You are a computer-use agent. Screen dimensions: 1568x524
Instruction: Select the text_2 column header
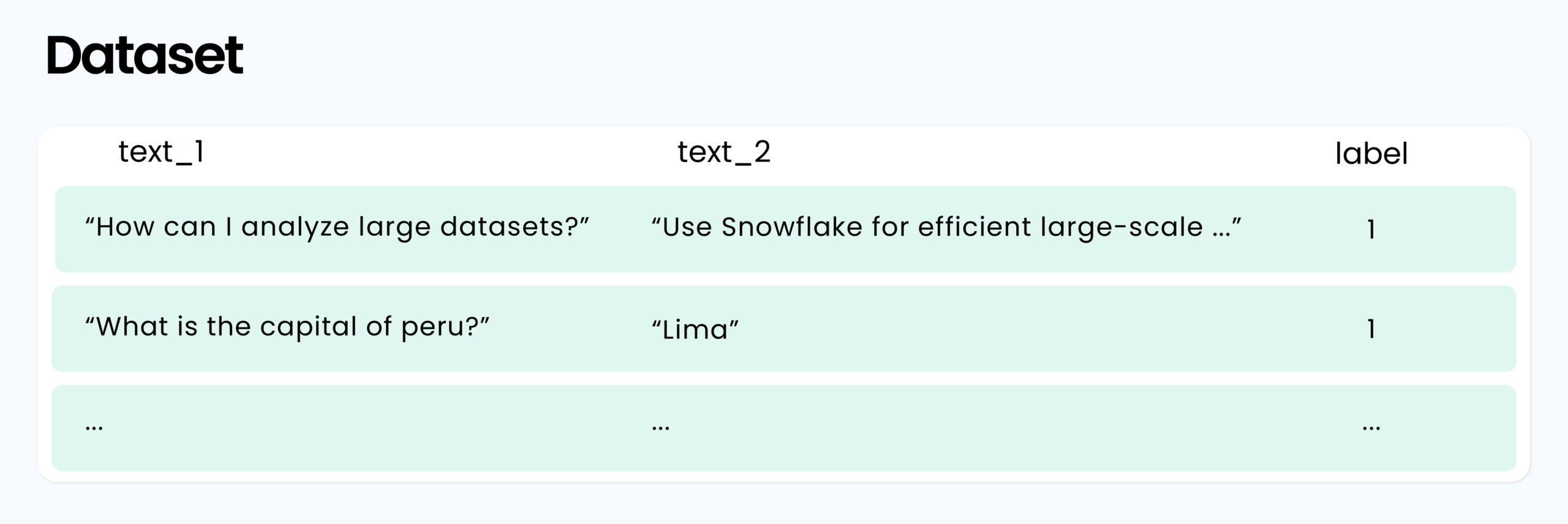[x=724, y=152]
